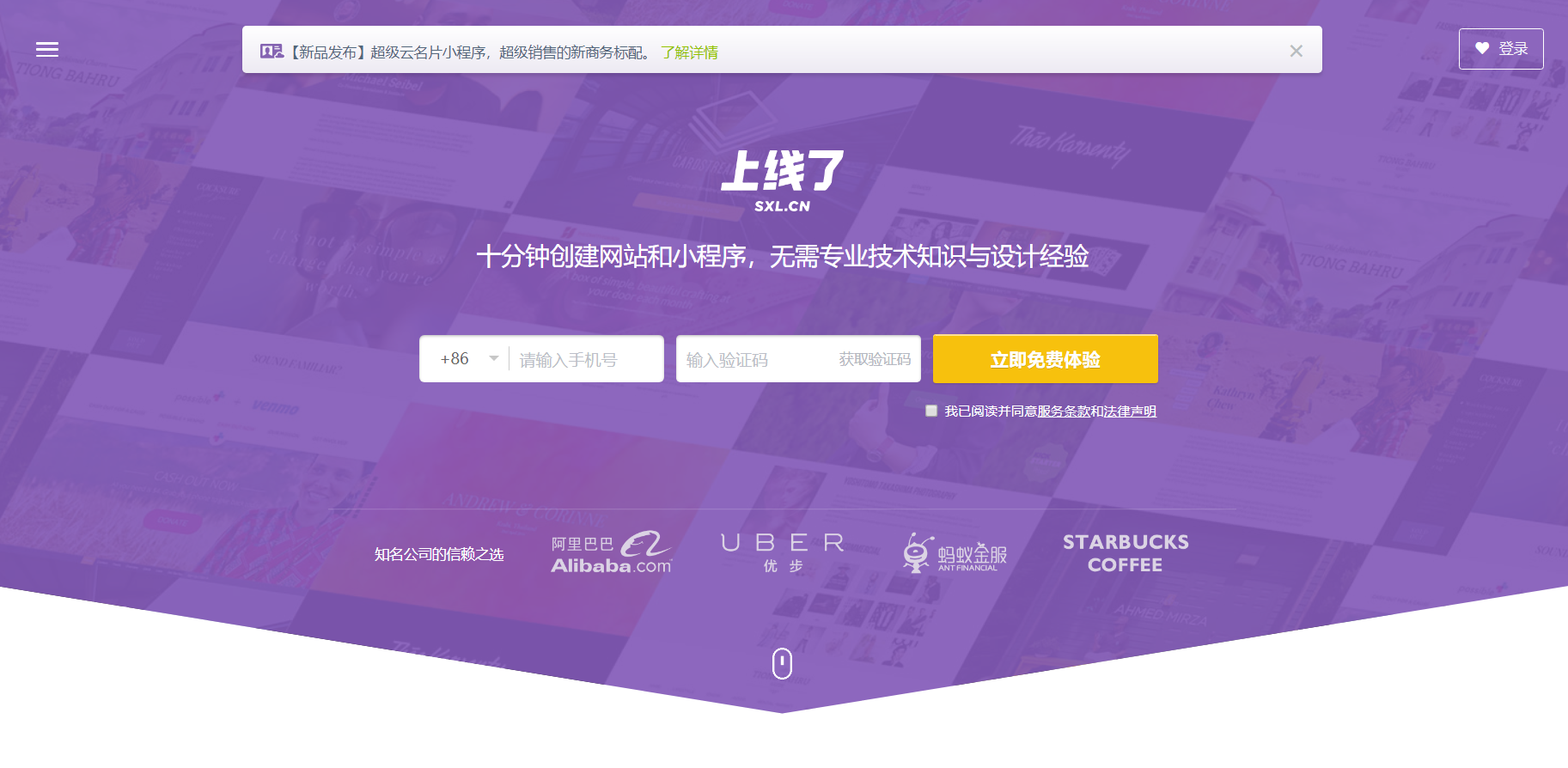Open the hamburger menu

point(47,50)
